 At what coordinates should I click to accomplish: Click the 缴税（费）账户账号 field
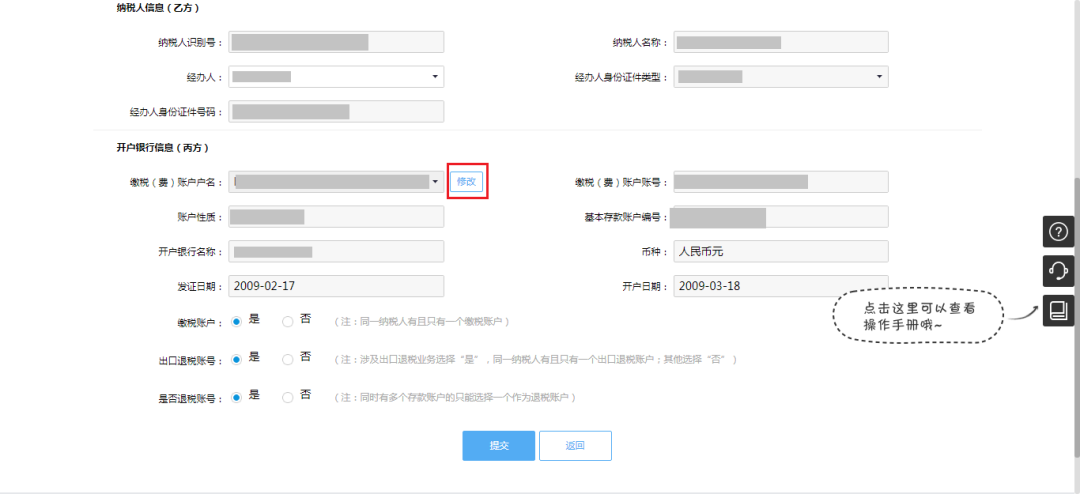(781, 182)
